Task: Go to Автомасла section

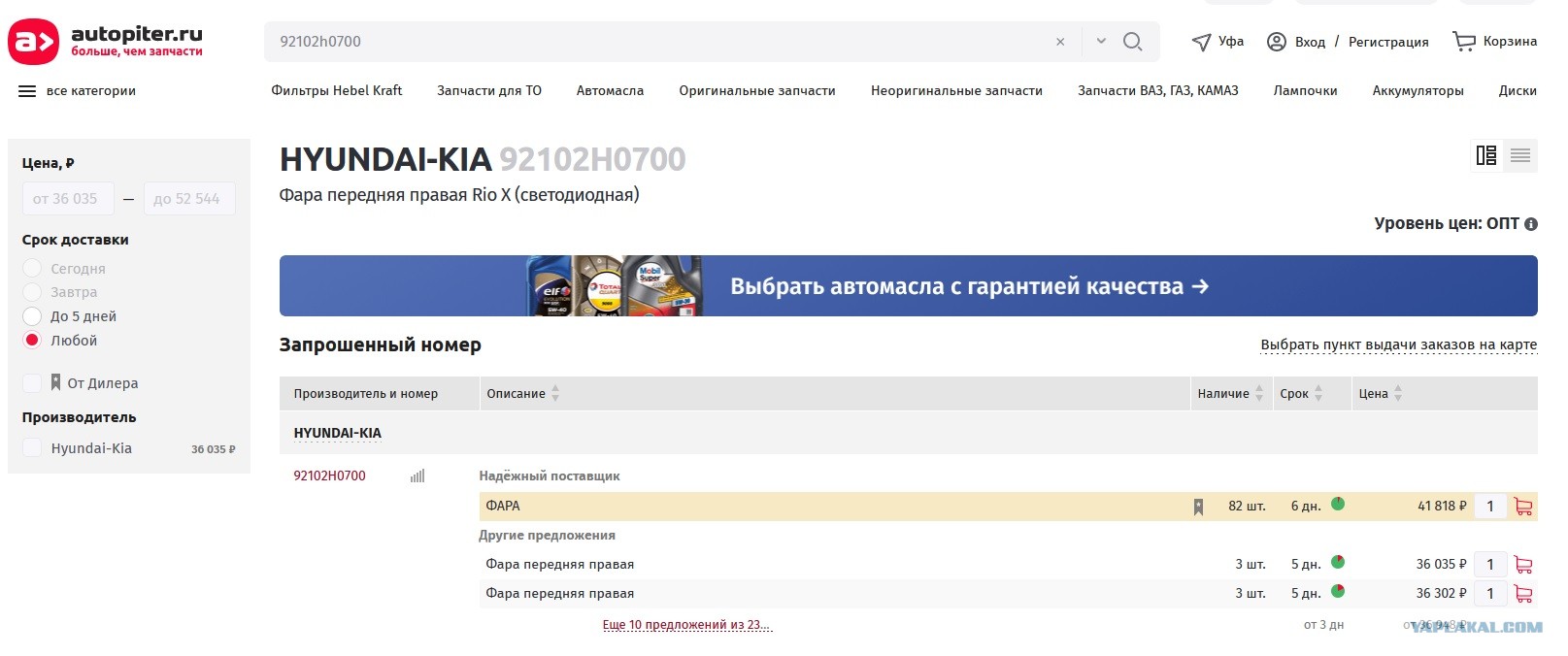Action: point(610,90)
